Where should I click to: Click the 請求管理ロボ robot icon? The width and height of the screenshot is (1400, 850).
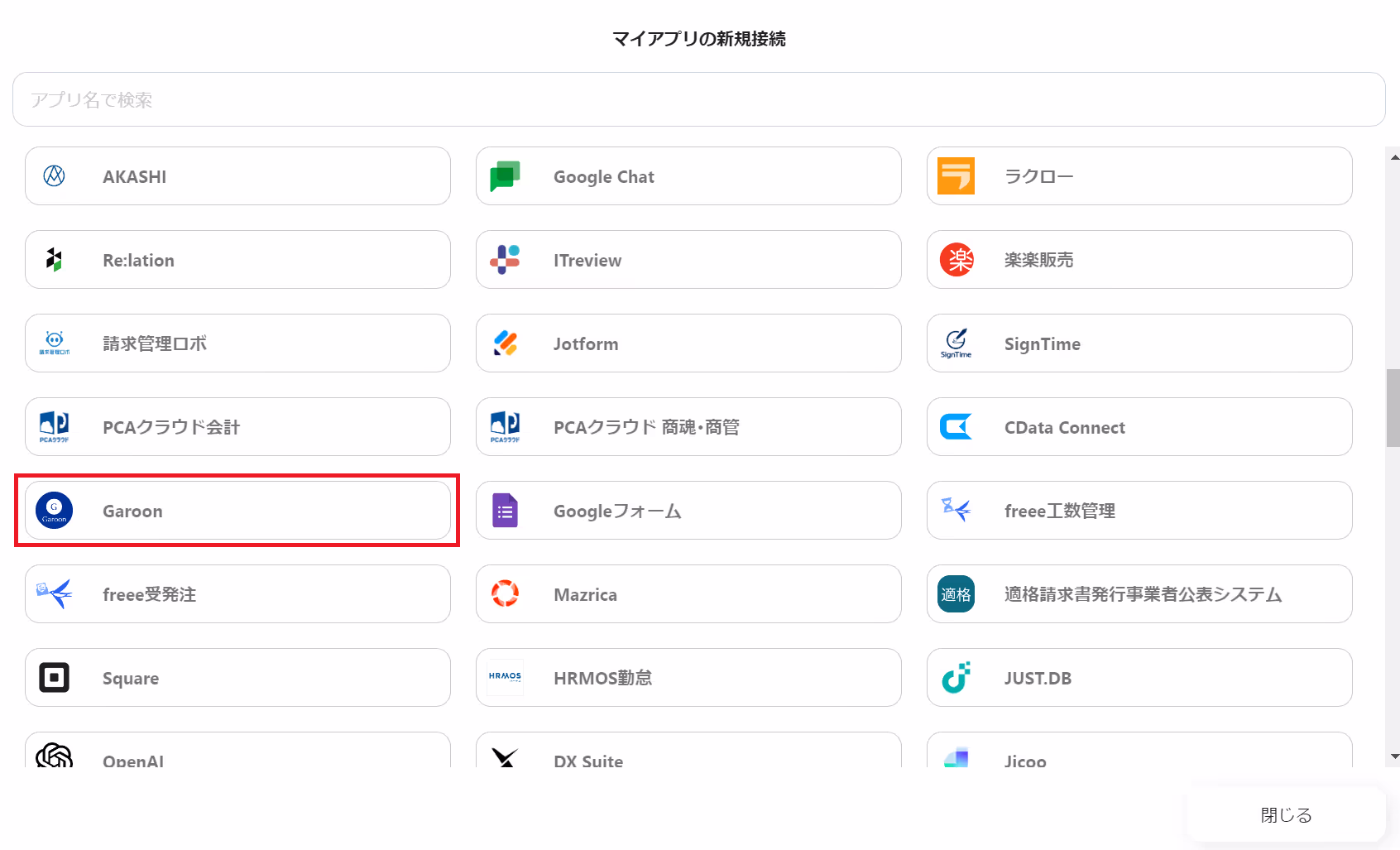(54, 343)
